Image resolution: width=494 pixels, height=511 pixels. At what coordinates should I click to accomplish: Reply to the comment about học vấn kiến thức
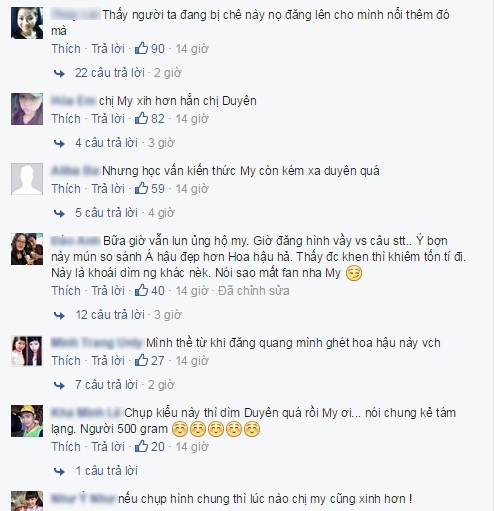point(108,189)
